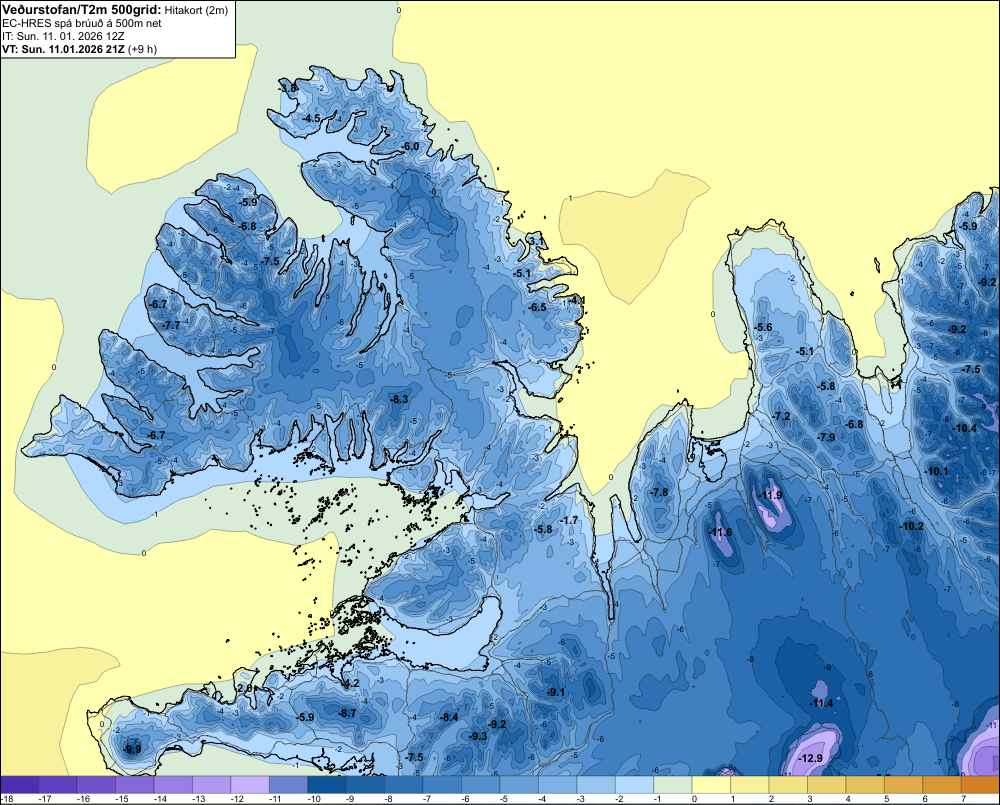Screen dimensions: 1000x805
Task: Click the legend swatch between -18 and -17
Action: [x=20, y=784]
